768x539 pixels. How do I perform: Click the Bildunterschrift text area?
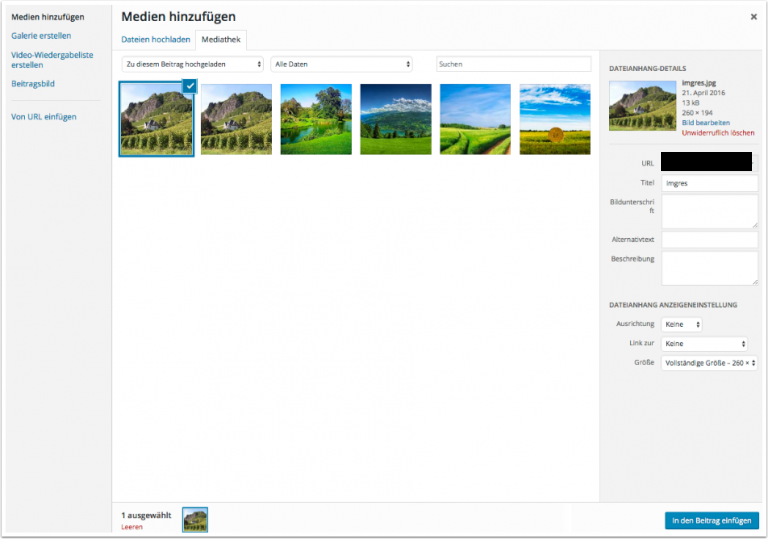click(709, 211)
